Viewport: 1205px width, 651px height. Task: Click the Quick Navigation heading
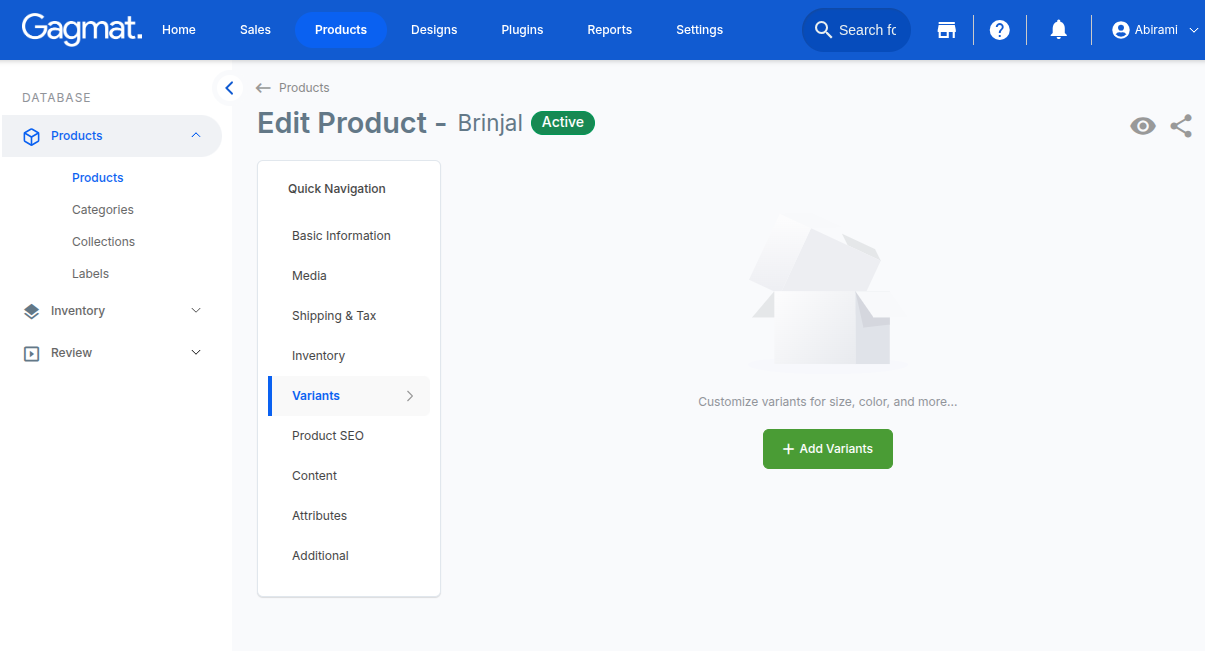click(337, 189)
